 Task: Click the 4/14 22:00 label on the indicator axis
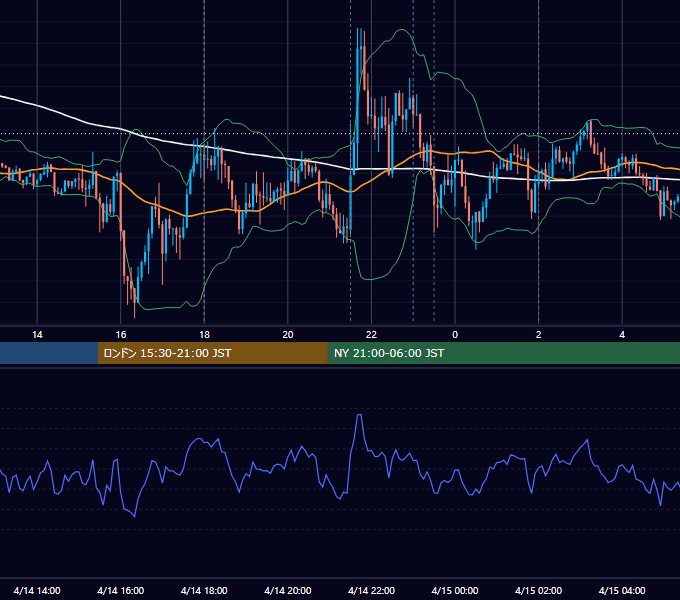point(371,590)
